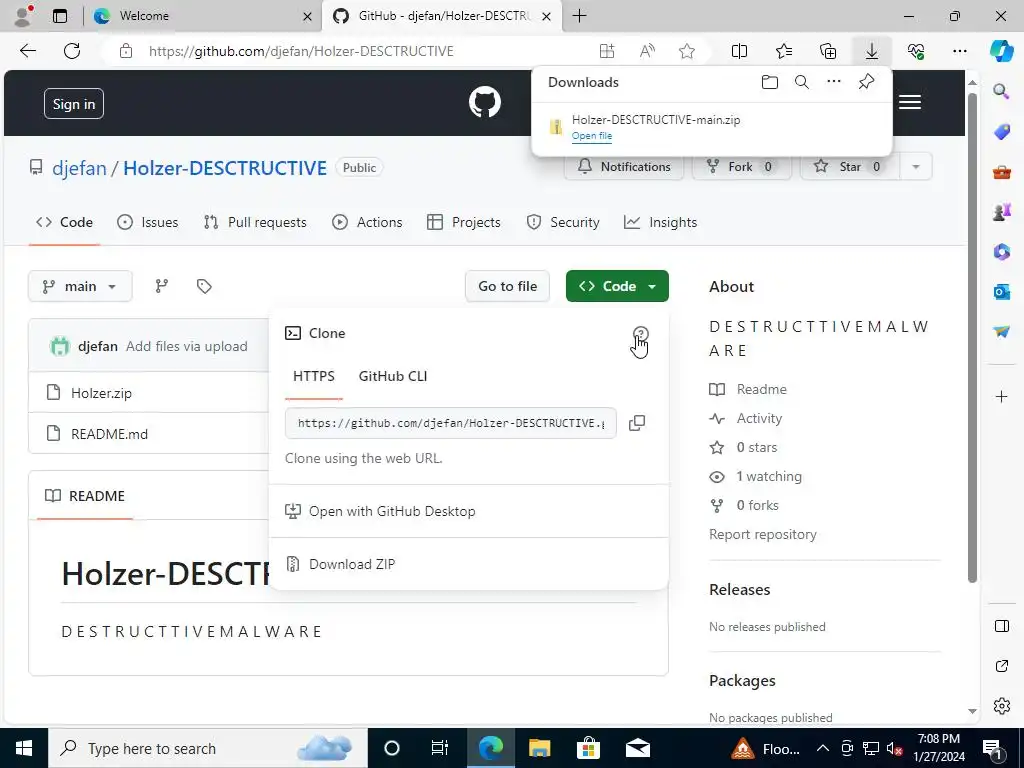This screenshot has height=768, width=1024.
Task: Click the Report repository link
Action: coord(763,534)
